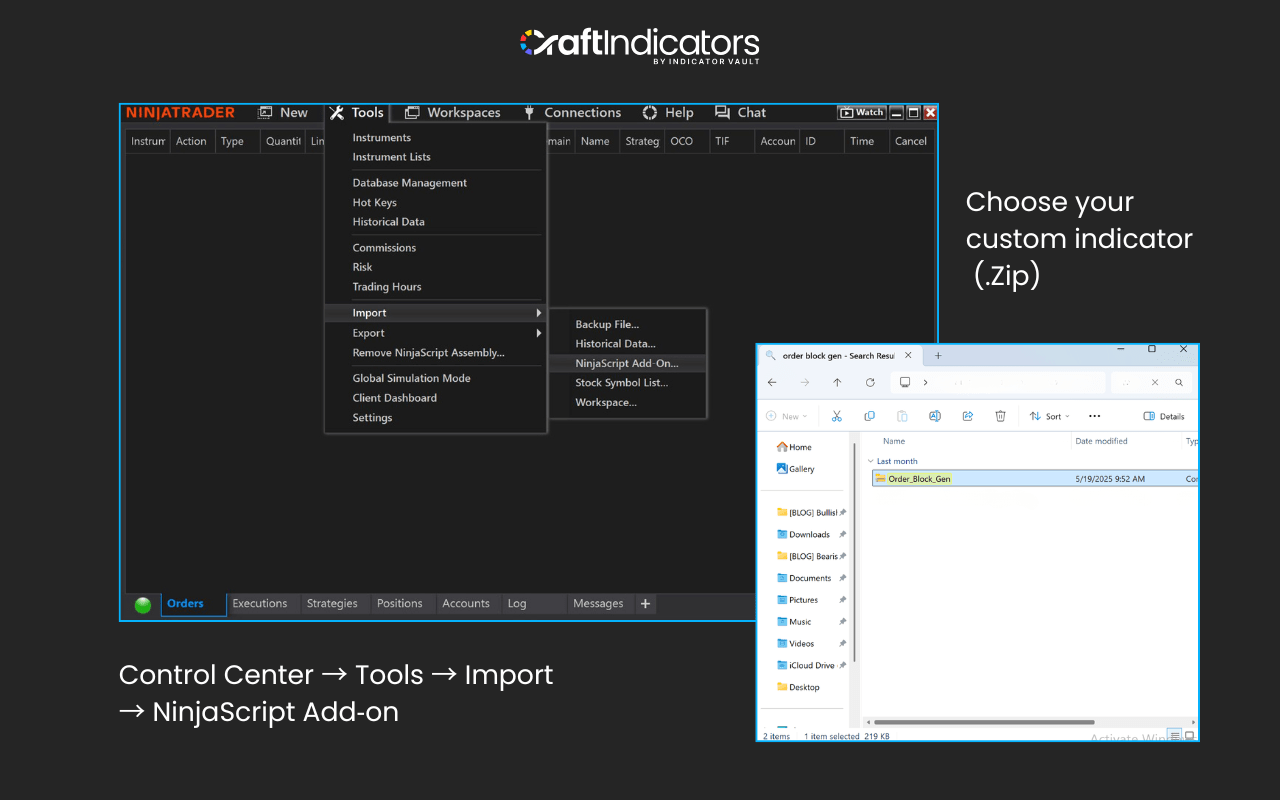Select Workspace import option
Image resolution: width=1280 pixels, height=800 pixels.
pos(606,403)
